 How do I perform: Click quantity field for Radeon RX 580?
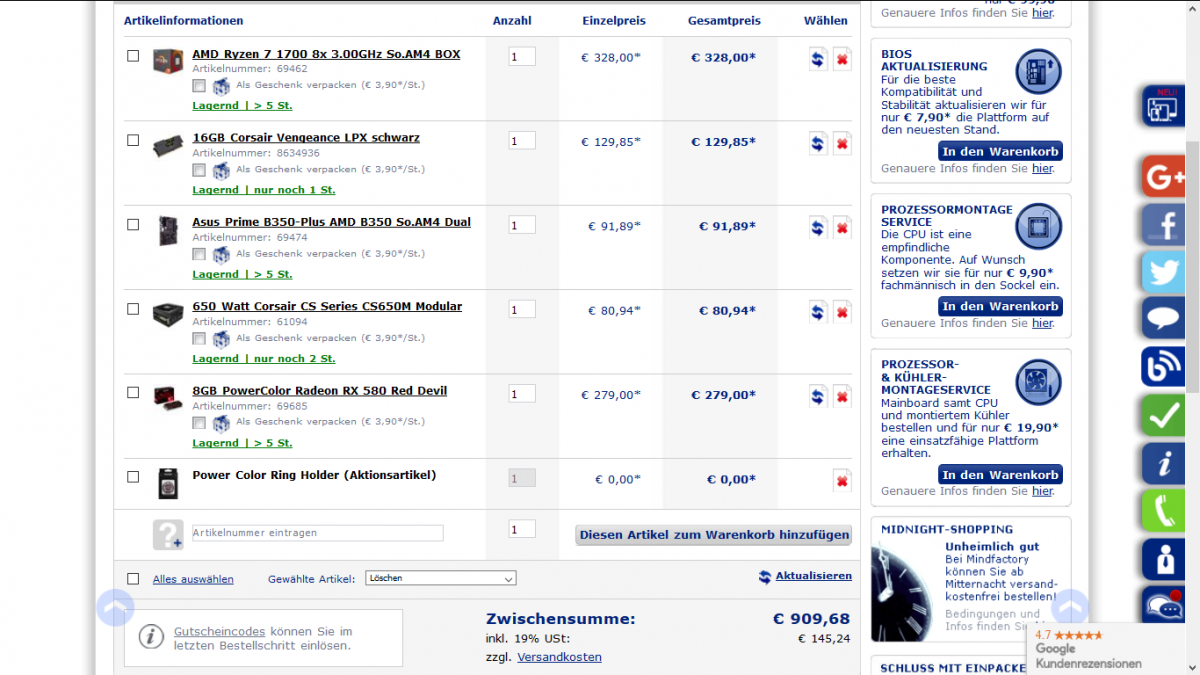click(522, 394)
